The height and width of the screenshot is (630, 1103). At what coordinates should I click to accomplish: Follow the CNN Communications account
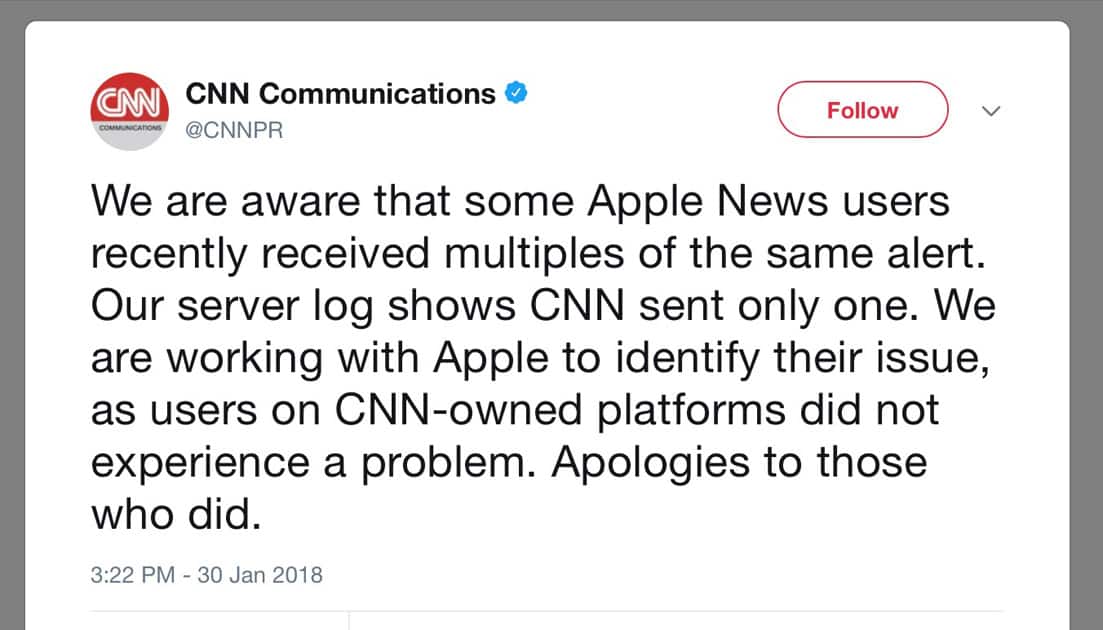(x=862, y=110)
